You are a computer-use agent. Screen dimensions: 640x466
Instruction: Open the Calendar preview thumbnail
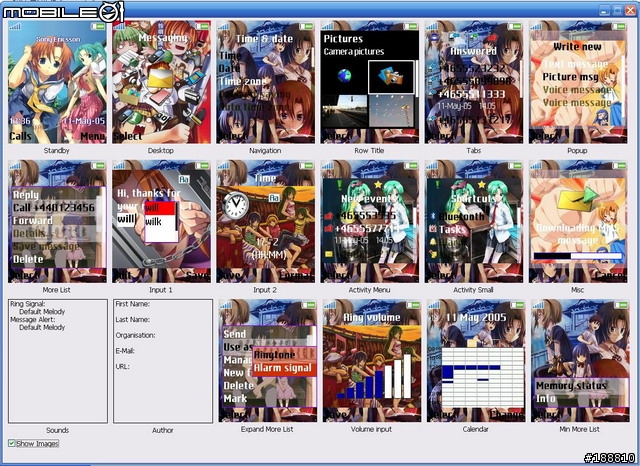click(476, 361)
